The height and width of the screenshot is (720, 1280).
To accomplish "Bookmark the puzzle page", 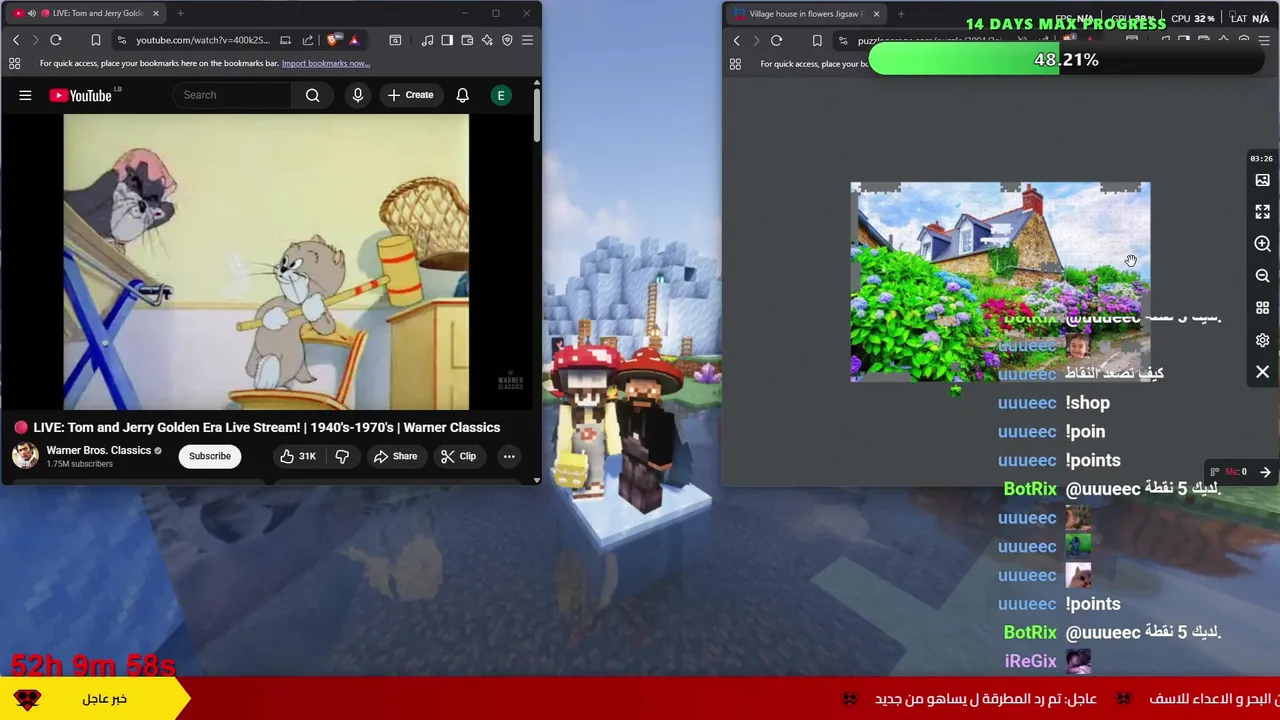I will coord(817,41).
